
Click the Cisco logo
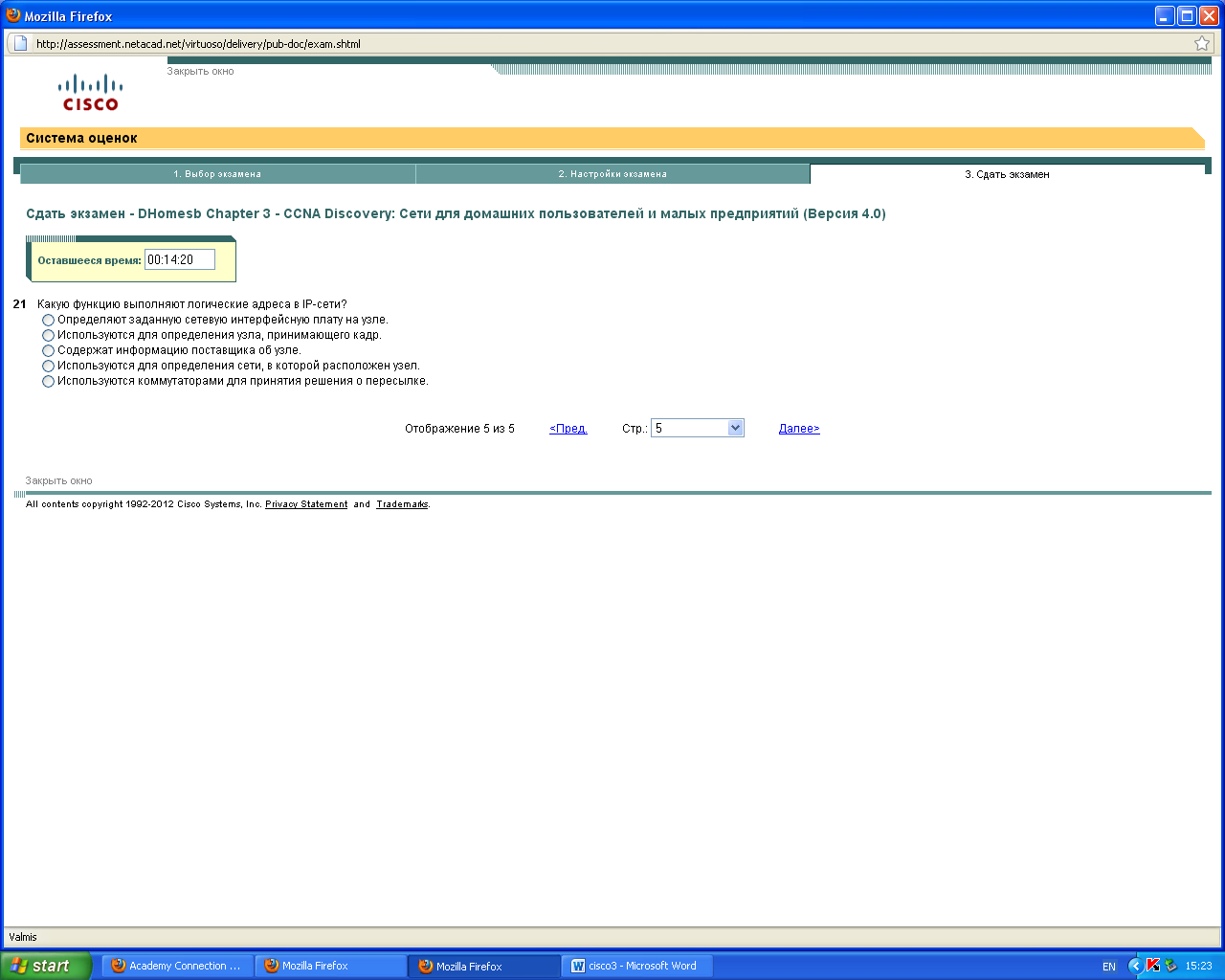click(x=91, y=93)
